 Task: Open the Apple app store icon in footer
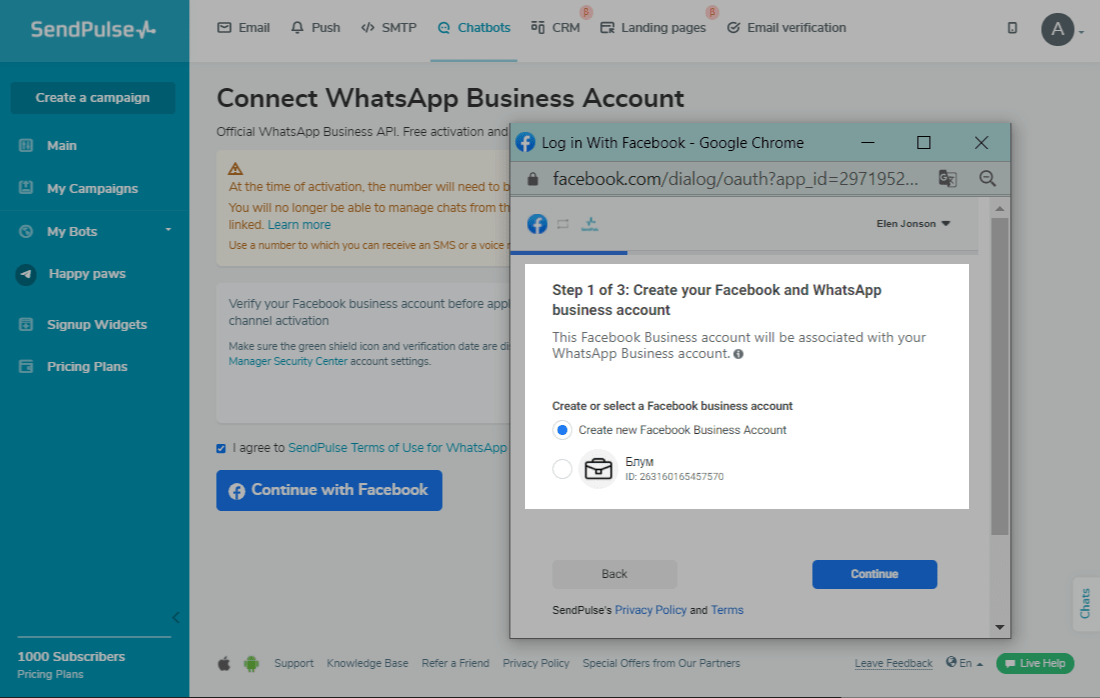[224, 663]
